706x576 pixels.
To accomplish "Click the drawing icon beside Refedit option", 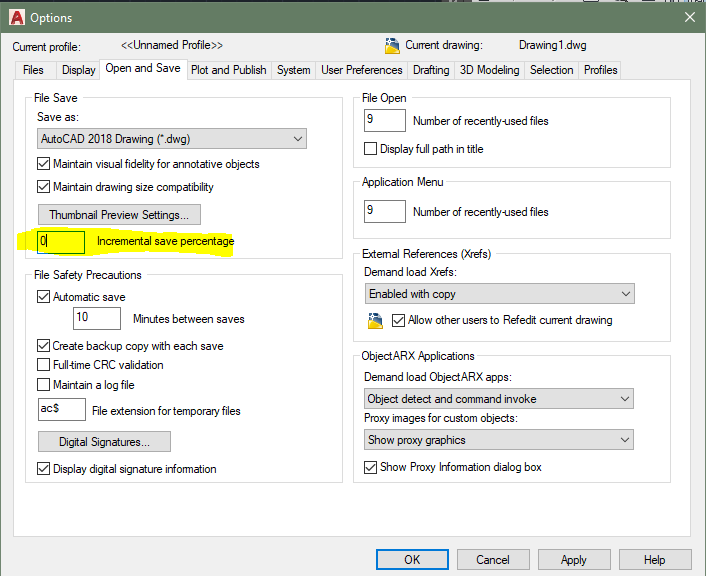I will pos(375,321).
